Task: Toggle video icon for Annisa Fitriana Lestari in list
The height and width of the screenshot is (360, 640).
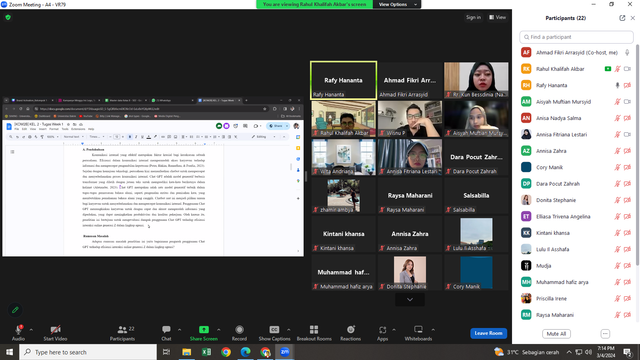Action: pos(627,134)
